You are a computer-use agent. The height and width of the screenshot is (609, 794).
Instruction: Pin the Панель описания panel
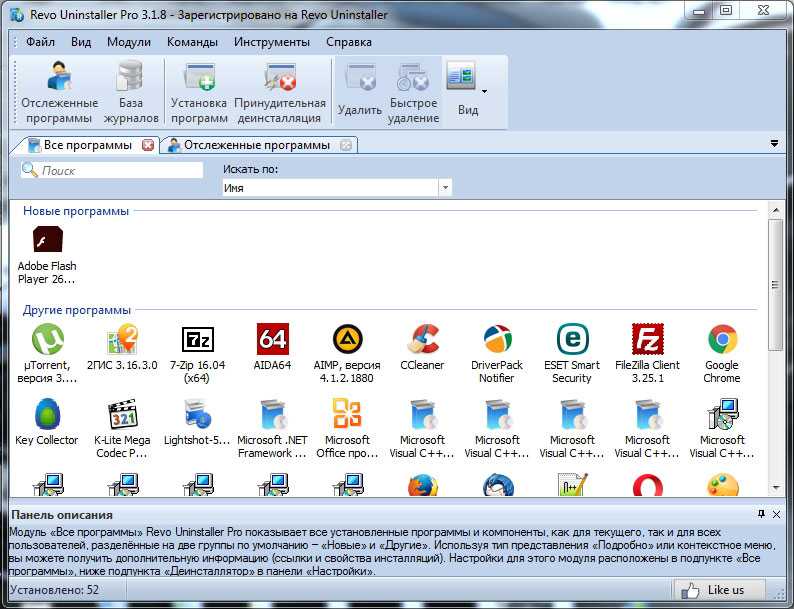point(761,514)
